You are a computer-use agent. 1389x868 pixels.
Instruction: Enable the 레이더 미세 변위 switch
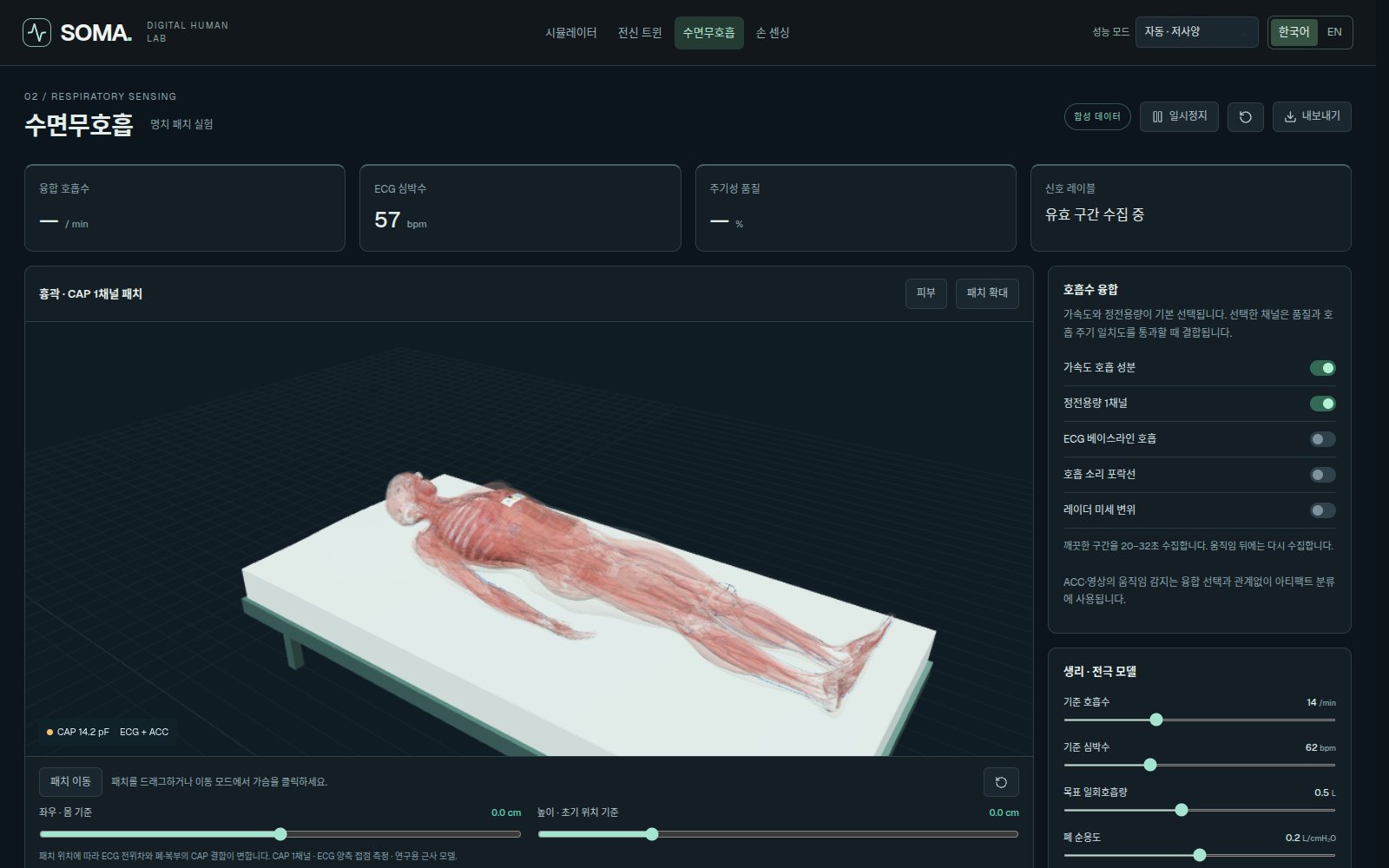(1323, 510)
